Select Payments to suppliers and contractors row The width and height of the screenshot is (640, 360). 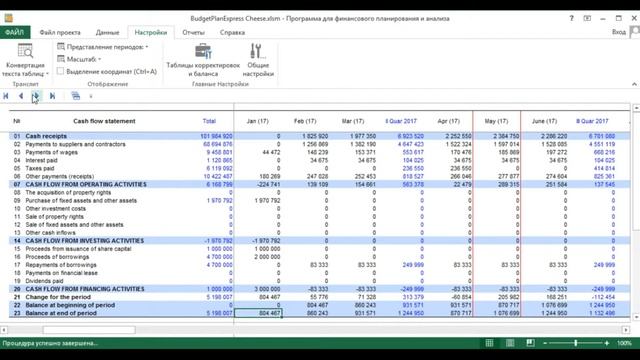76,144
